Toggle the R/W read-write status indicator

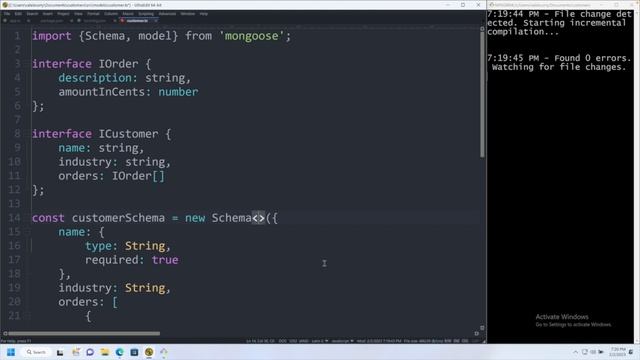click(448, 341)
